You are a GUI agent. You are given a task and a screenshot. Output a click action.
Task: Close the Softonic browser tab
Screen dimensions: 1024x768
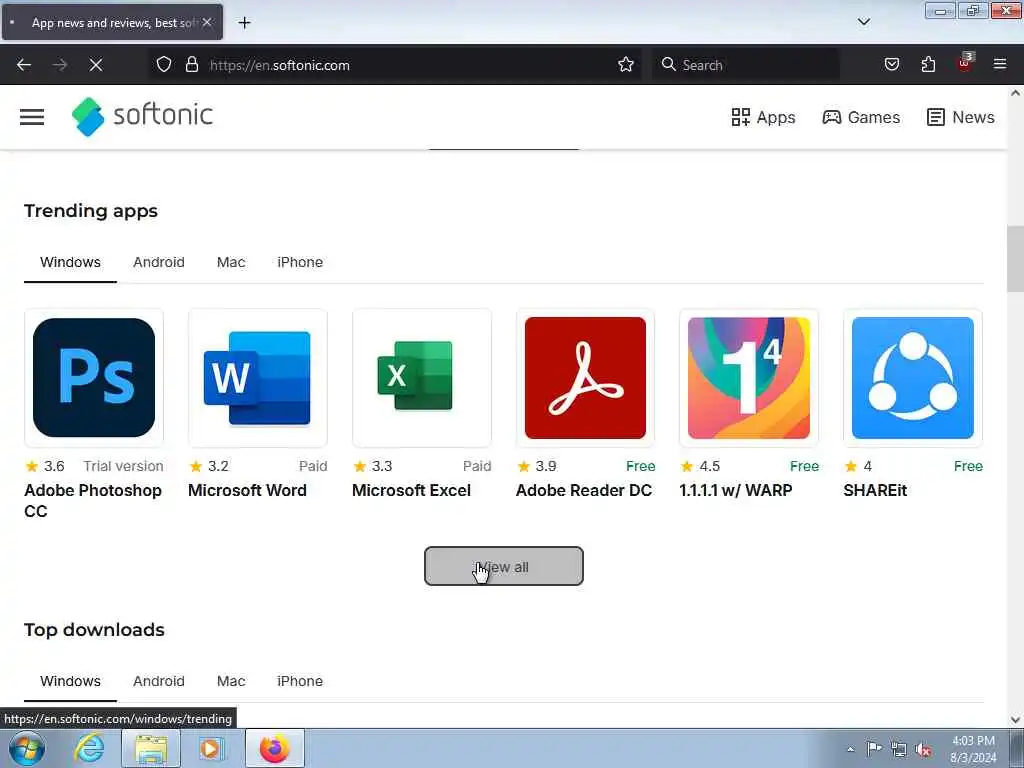207,22
